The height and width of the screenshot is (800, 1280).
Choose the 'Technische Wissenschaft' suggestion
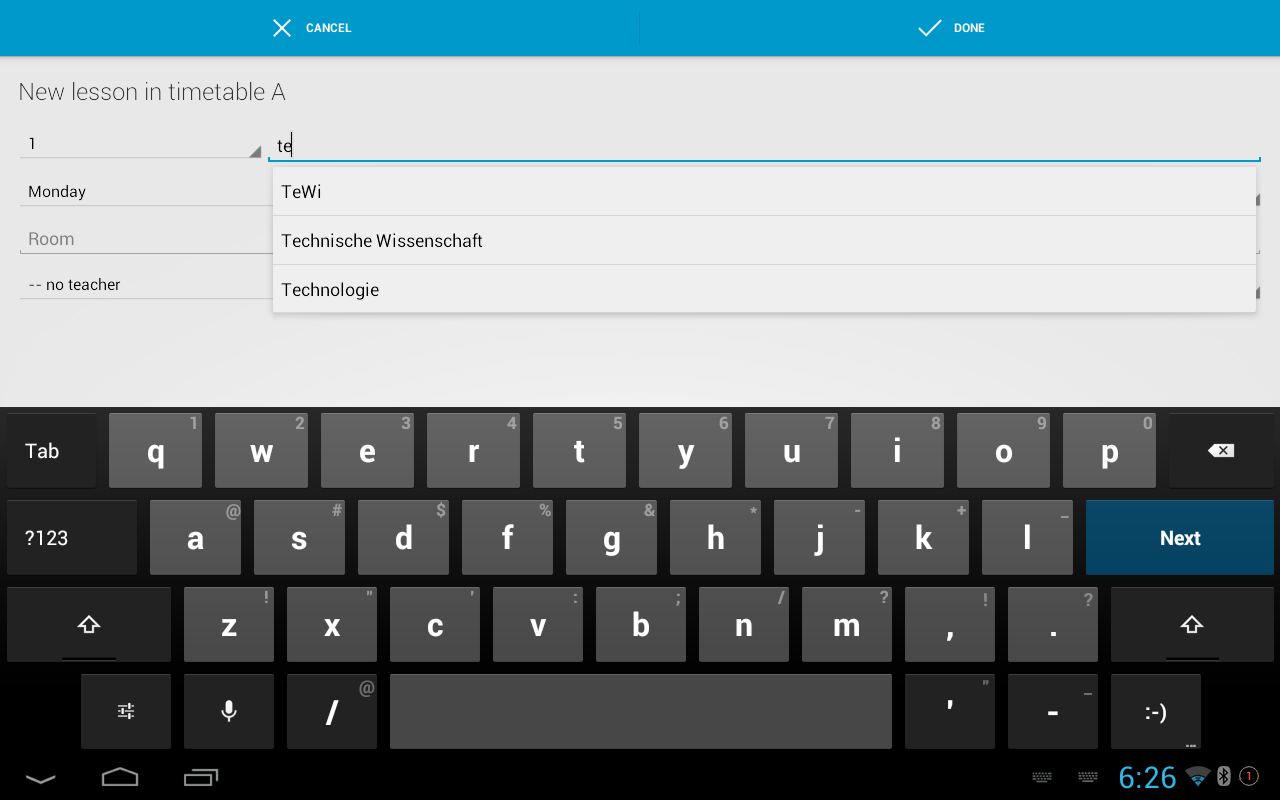pyautogui.click(x=764, y=240)
